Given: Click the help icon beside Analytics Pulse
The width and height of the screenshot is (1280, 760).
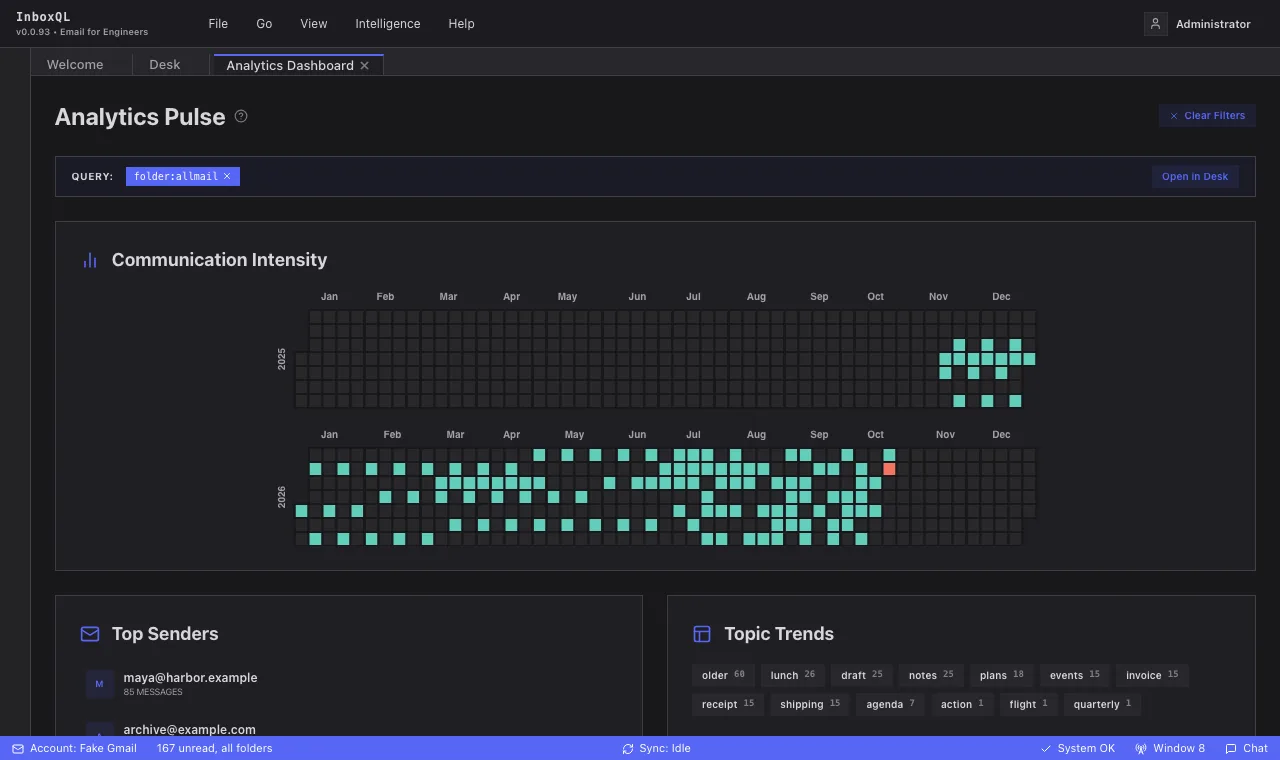Looking at the screenshot, I should (241, 116).
